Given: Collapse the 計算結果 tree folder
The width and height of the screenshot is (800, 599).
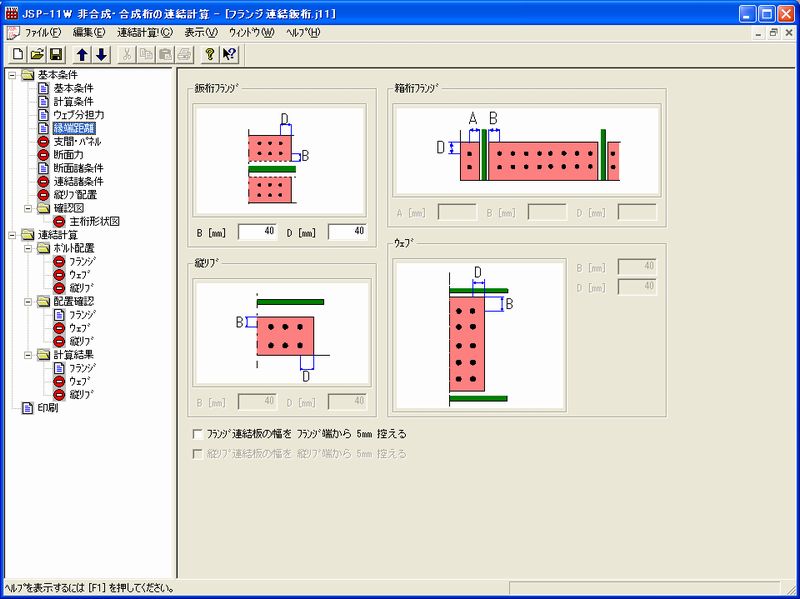Looking at the screenshot, I should click(28, 354).
